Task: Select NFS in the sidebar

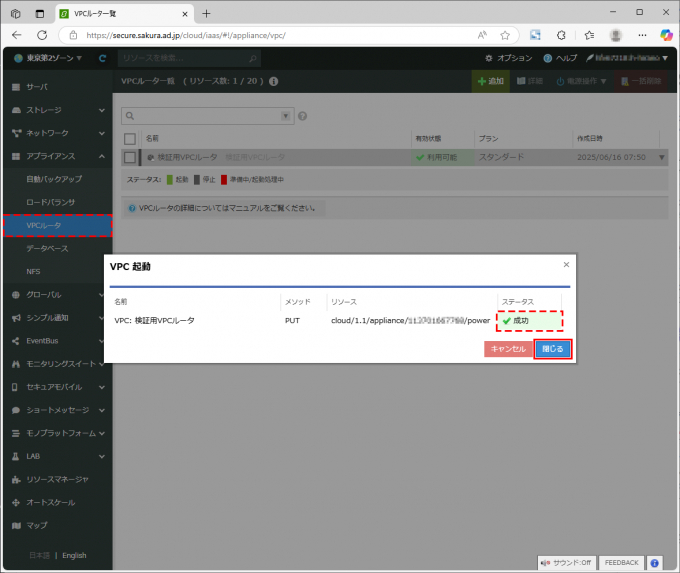Action: pyautogui.click(x=58, y=272)
